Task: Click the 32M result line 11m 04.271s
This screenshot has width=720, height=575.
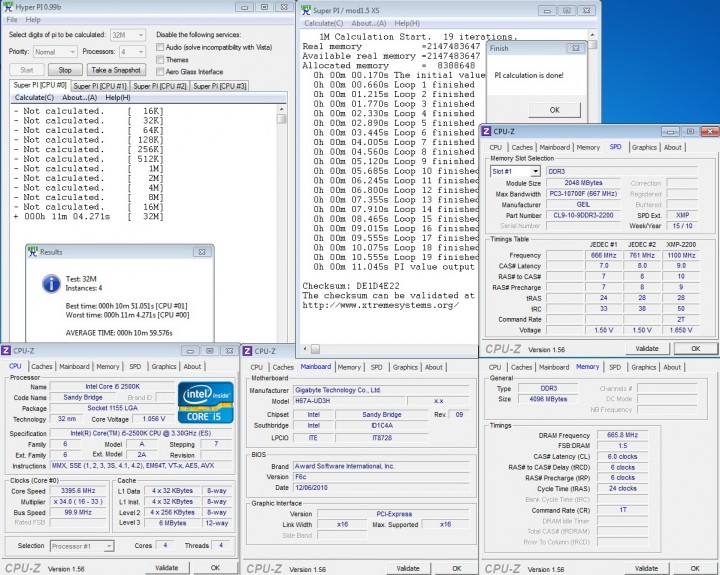Action: [x=88, y=216]
